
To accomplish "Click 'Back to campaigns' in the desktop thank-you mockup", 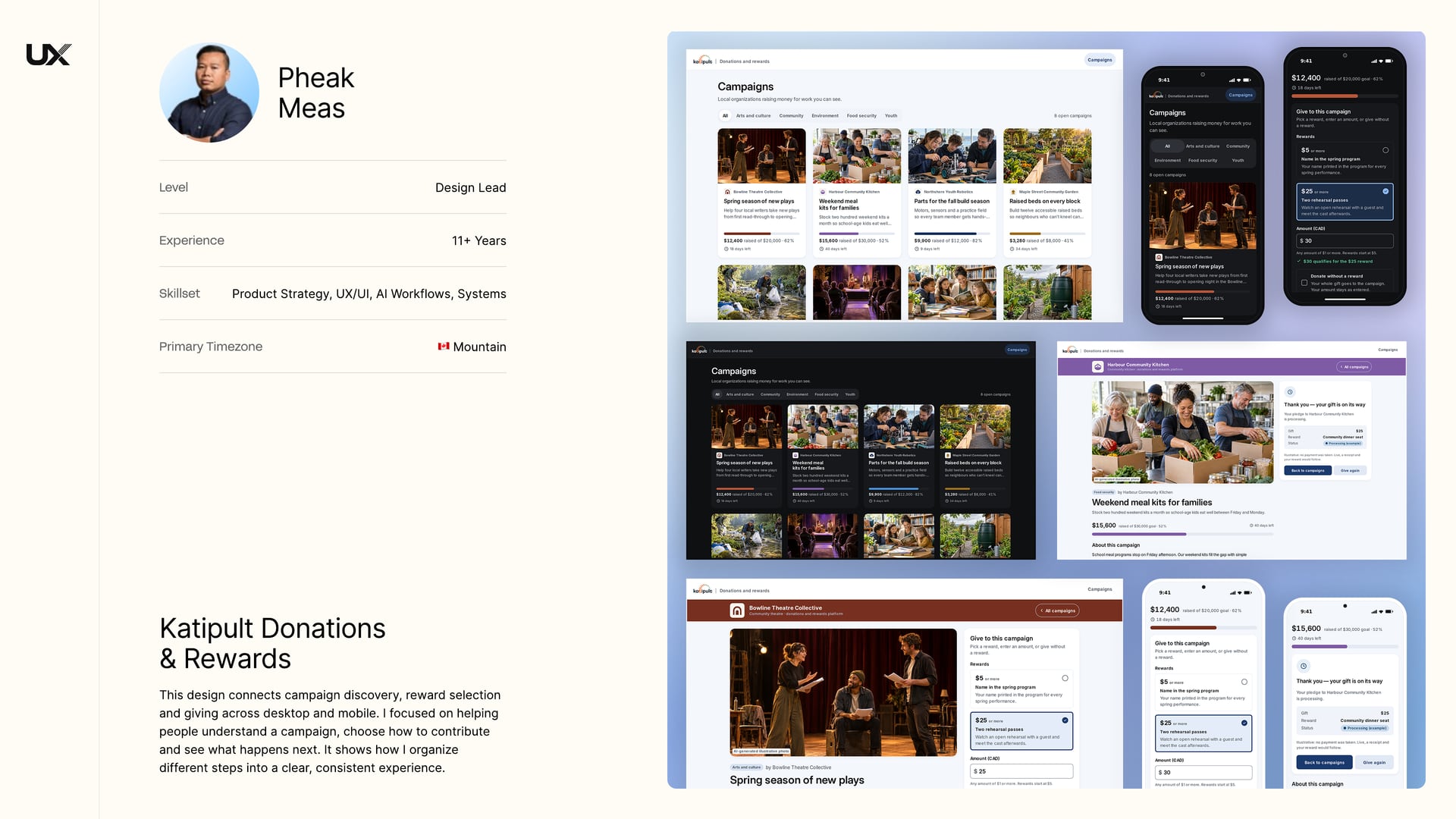I will [x=1308, y=470].
